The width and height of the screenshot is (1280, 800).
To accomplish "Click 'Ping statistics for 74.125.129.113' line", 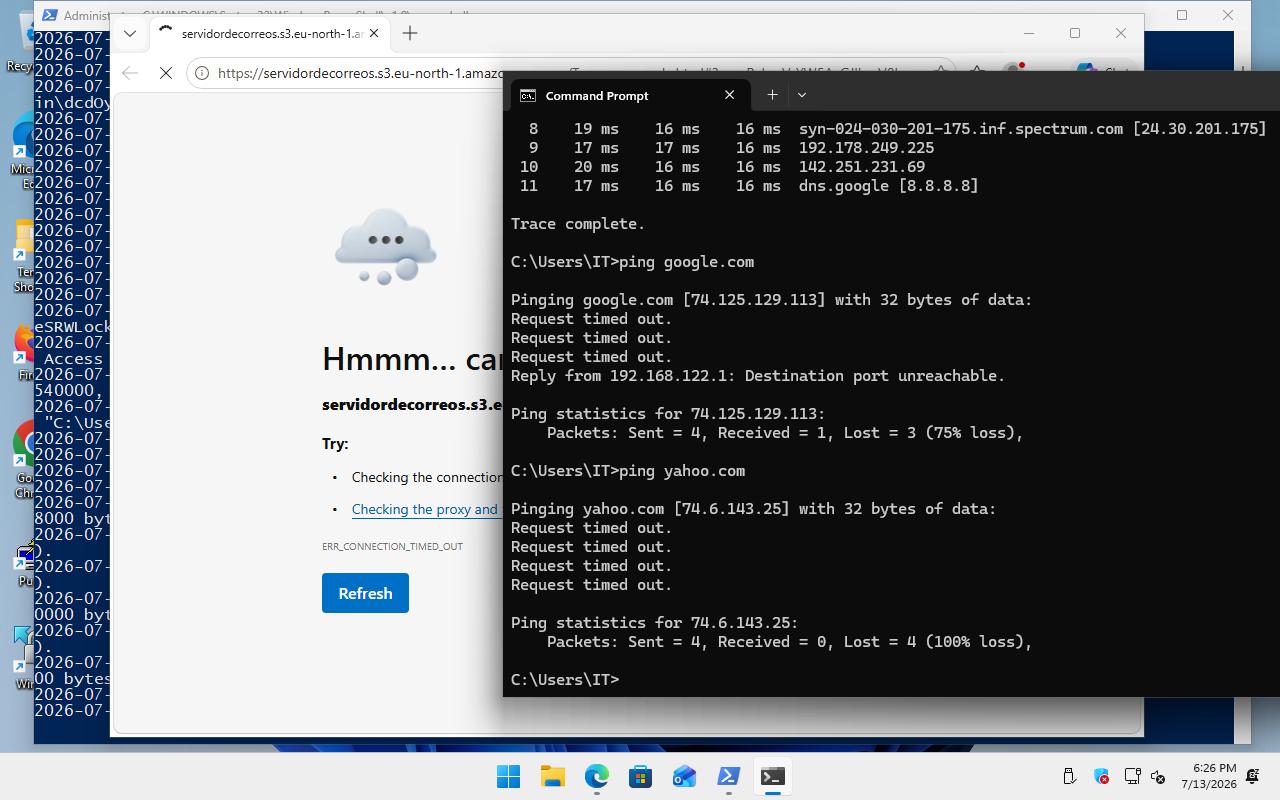I will 668,414.
